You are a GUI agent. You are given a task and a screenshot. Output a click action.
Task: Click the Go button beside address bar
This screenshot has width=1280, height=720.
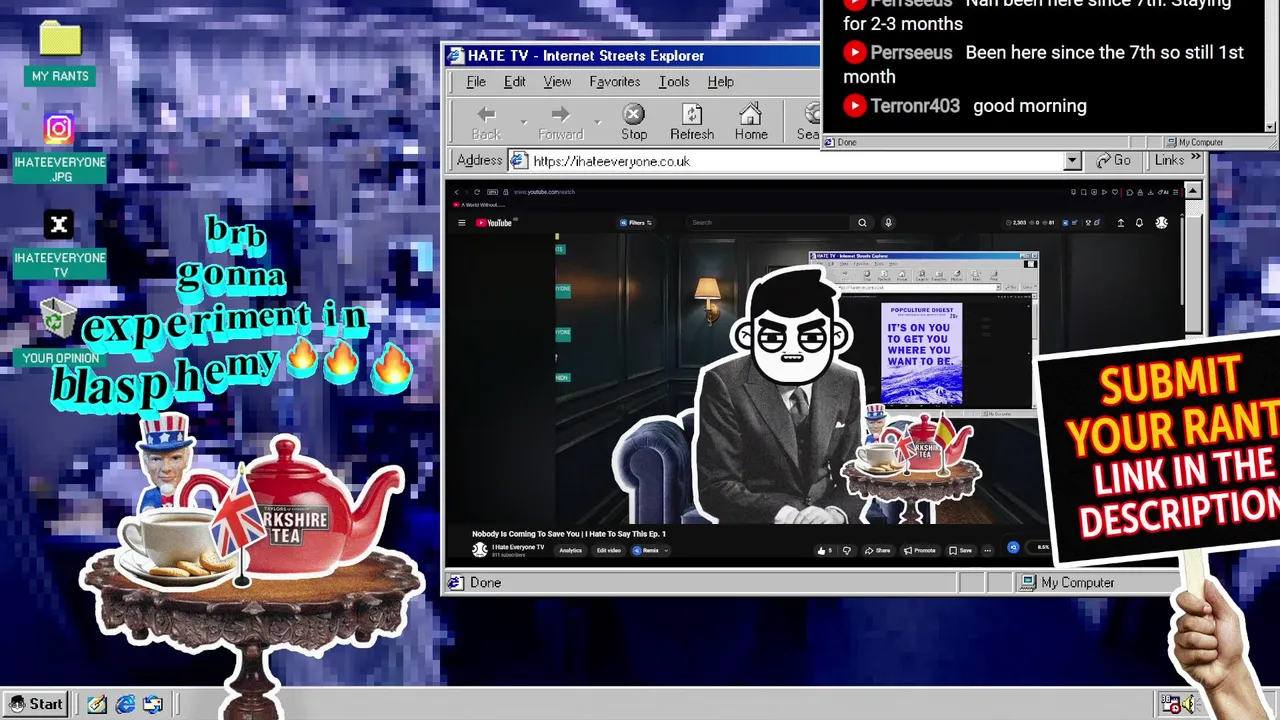tap(1113, 160)
